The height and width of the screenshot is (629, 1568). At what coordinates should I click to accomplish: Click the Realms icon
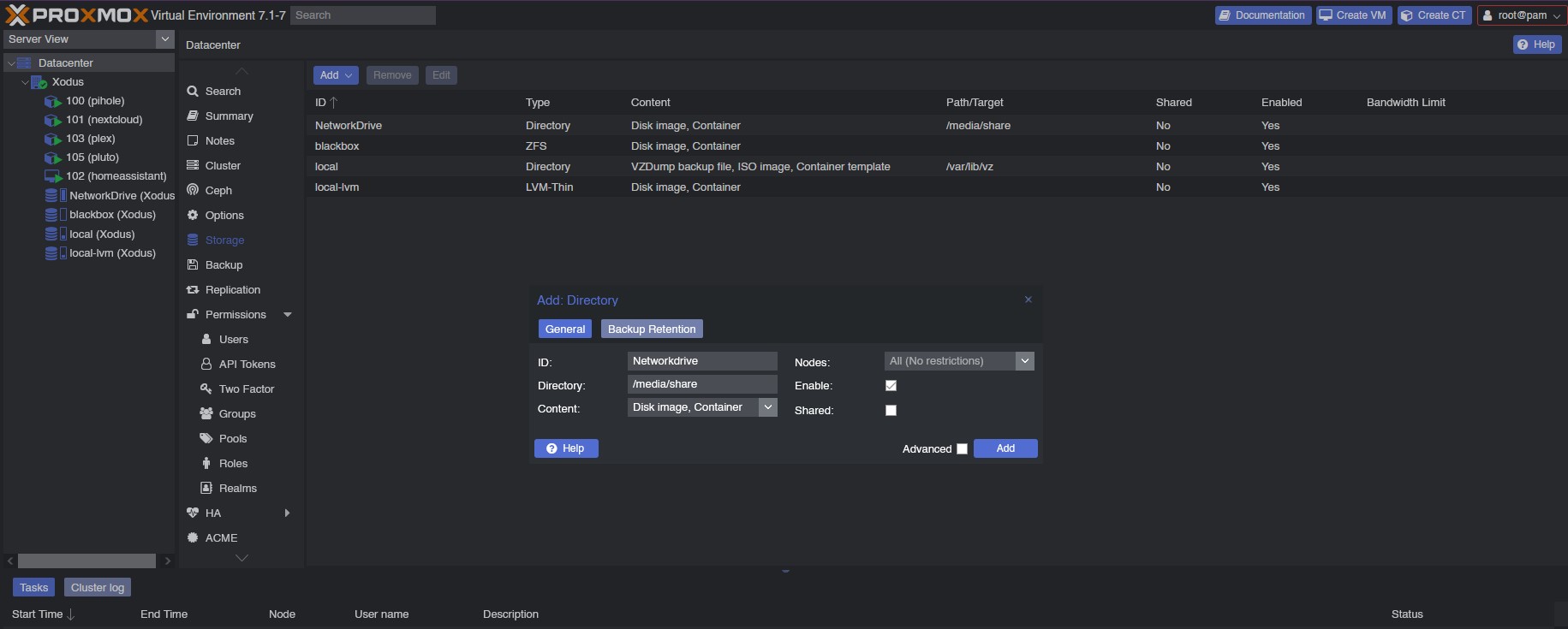206,488
